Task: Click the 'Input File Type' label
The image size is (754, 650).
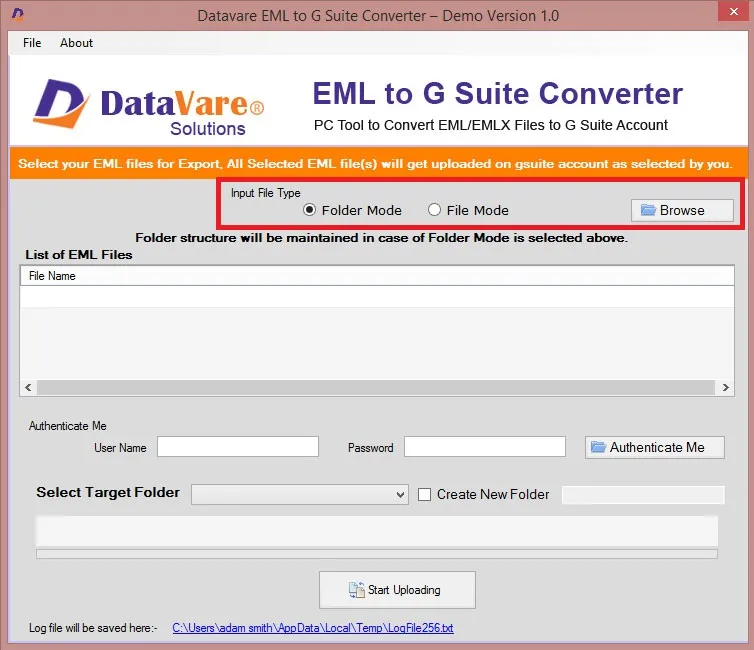Action: [265, 193]
